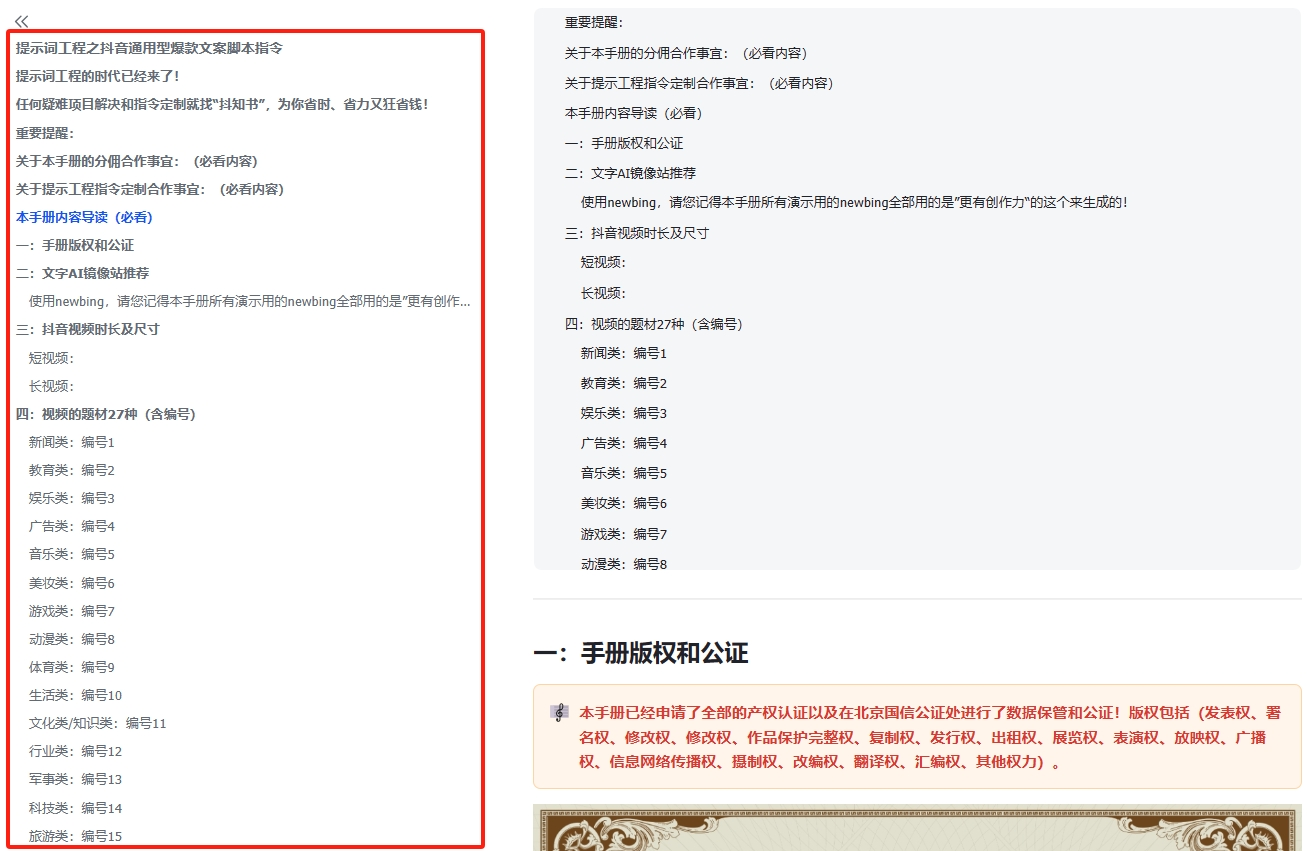Go to 三：抖音视频时长及尺寸 in sidebar
Screen dimensions: 1307x851
pos(88,329)
